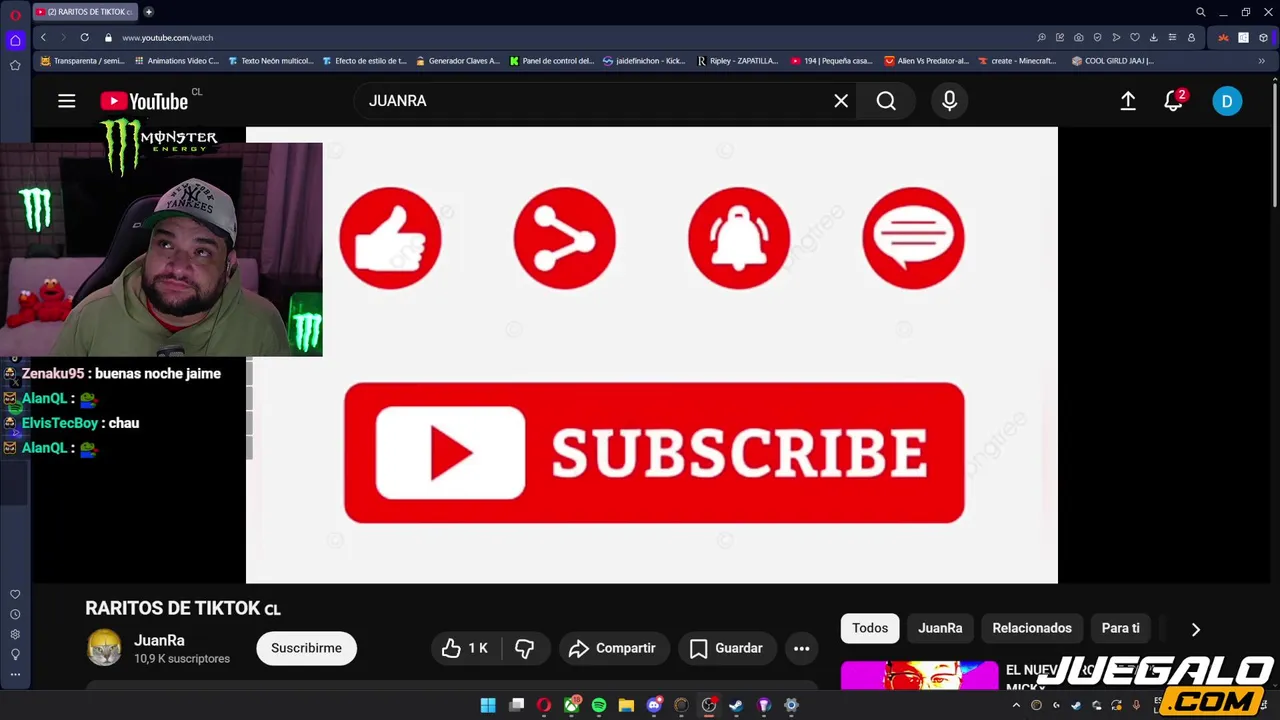Open the JuanRa channel name link
Viewport: 1280px width, 720px height.
click(x=159, y=640)
